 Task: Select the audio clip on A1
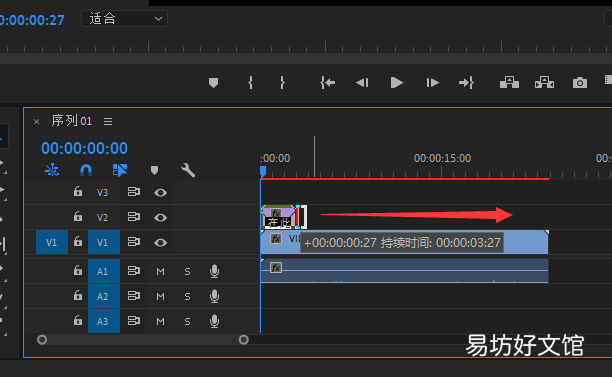[x=404, y=271]
